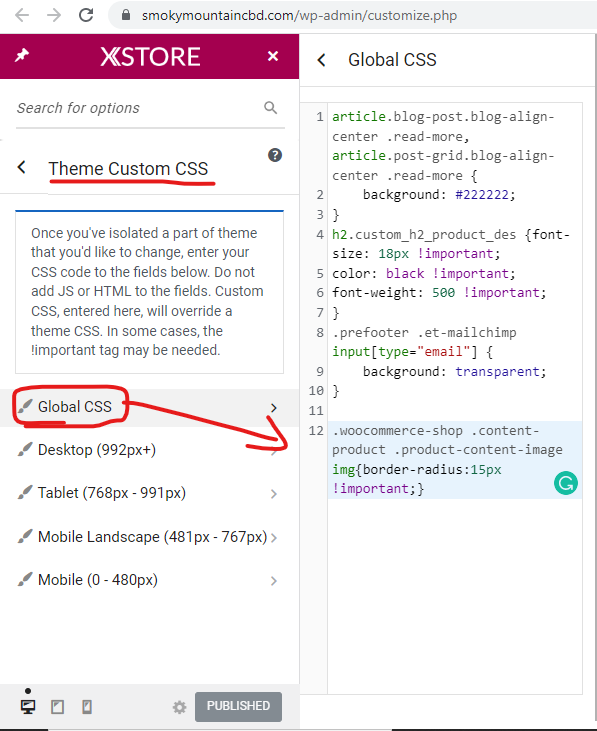
Task: Click the PUBLISHED button
Action: 238,706
